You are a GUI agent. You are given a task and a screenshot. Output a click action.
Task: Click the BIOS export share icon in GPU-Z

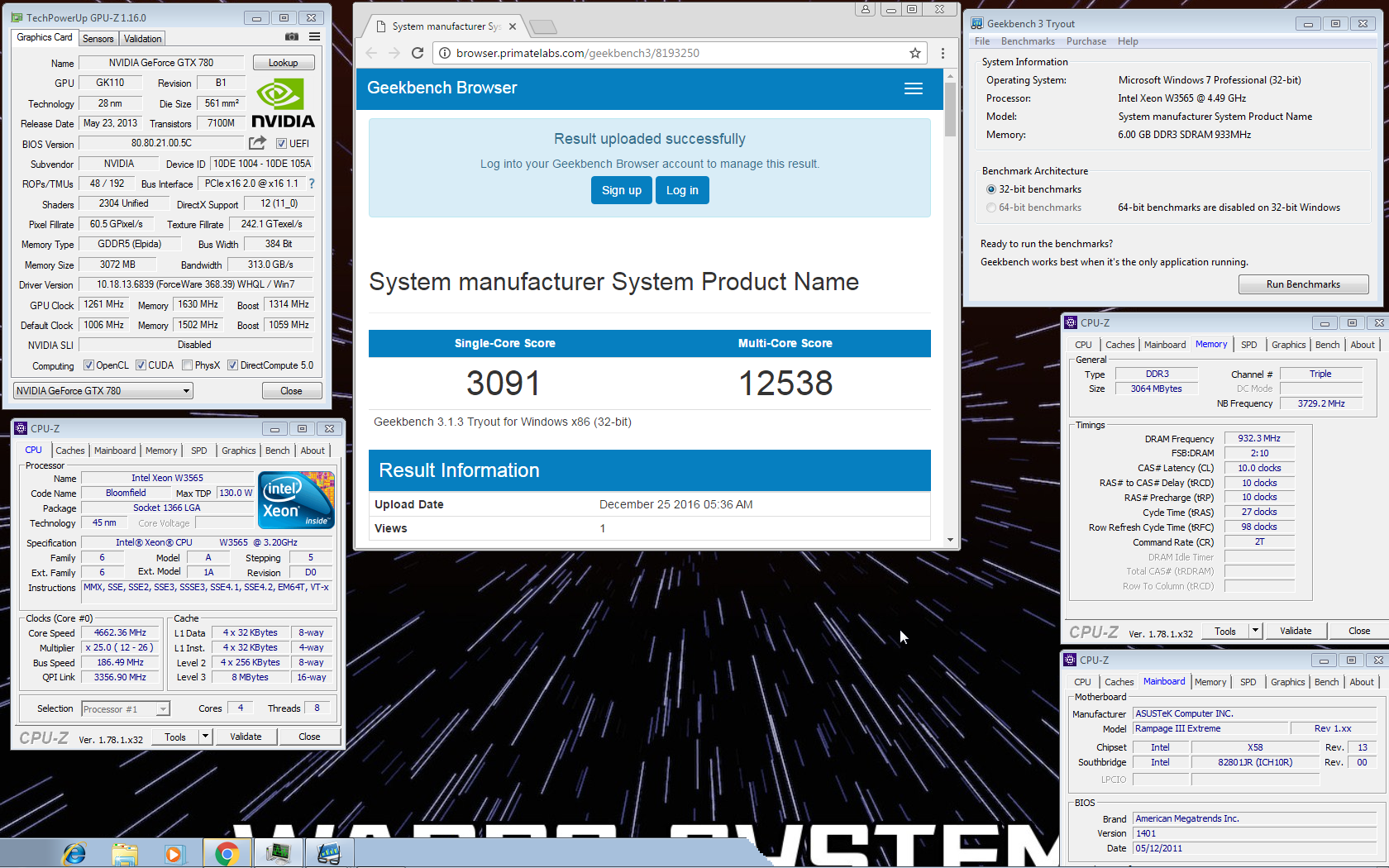pos(258,143)
